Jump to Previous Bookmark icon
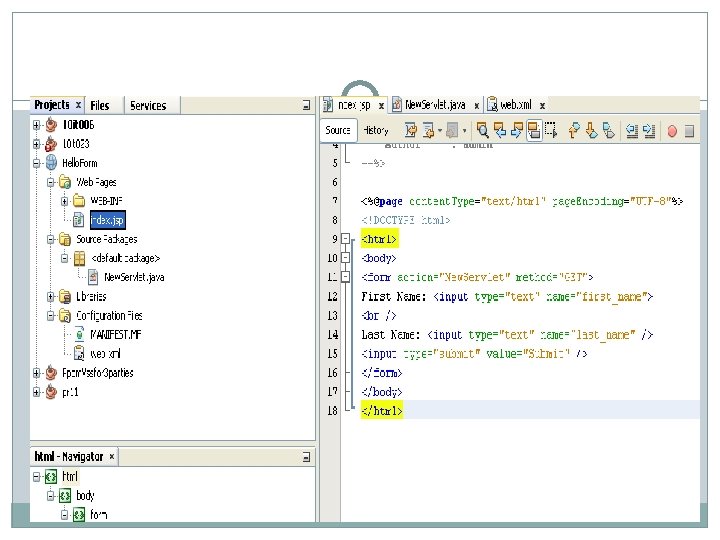720x540 pixels. pyautogui.click(x=575, y=130)
